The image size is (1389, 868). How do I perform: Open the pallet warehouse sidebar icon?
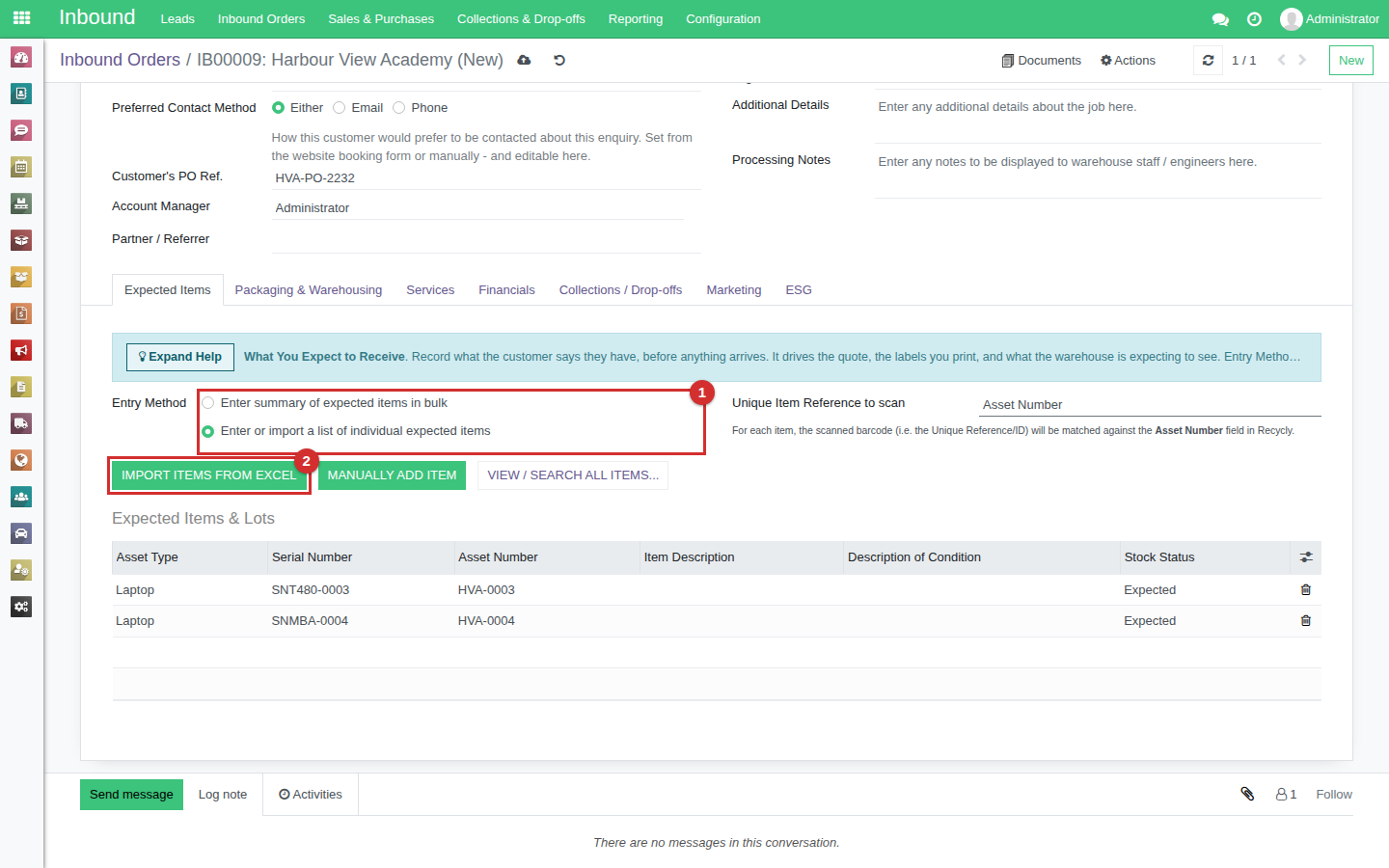21,203
